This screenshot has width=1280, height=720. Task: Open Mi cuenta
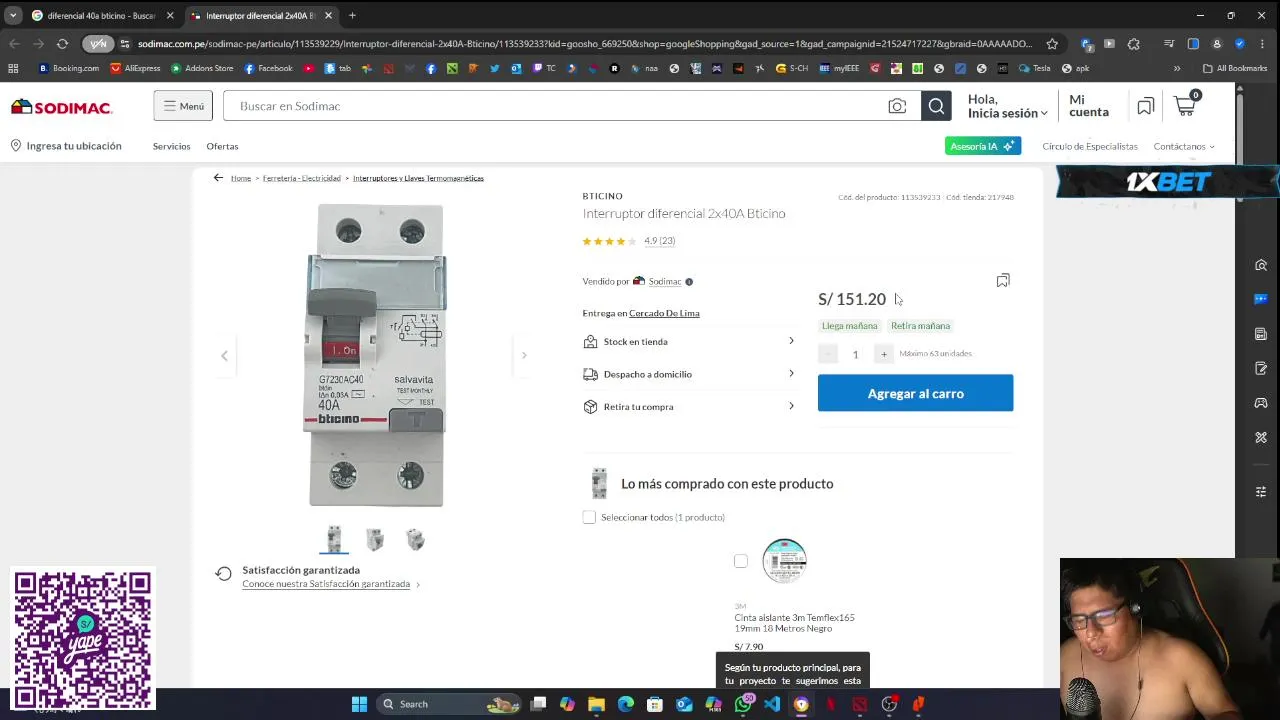(1088, 106)
